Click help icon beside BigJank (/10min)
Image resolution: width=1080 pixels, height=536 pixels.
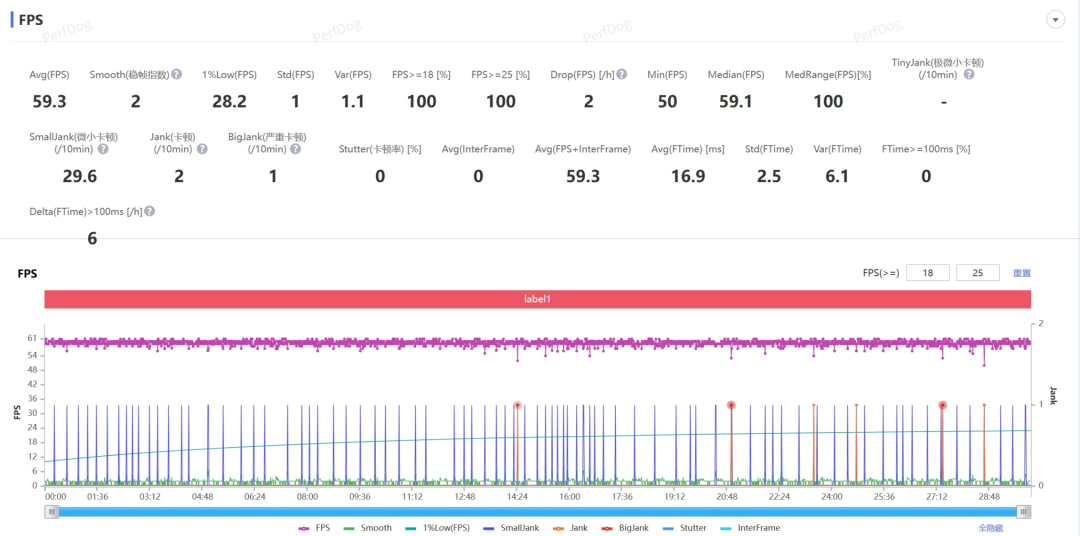295,149
